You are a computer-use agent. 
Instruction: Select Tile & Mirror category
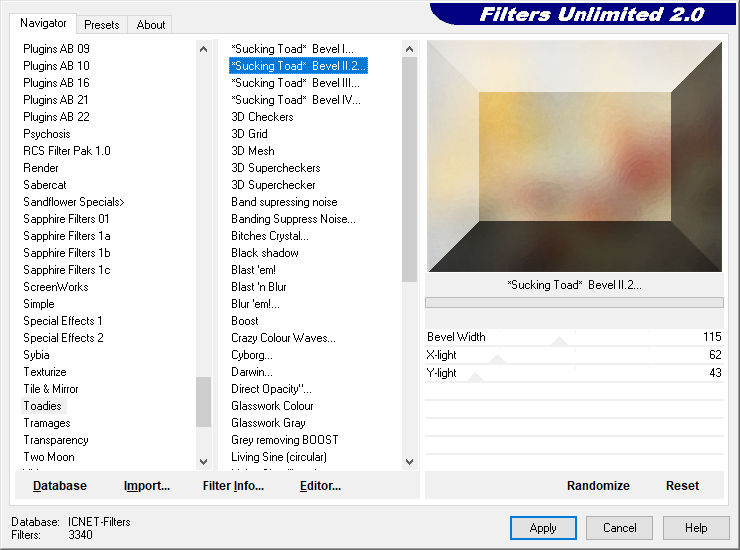[51, 389]
